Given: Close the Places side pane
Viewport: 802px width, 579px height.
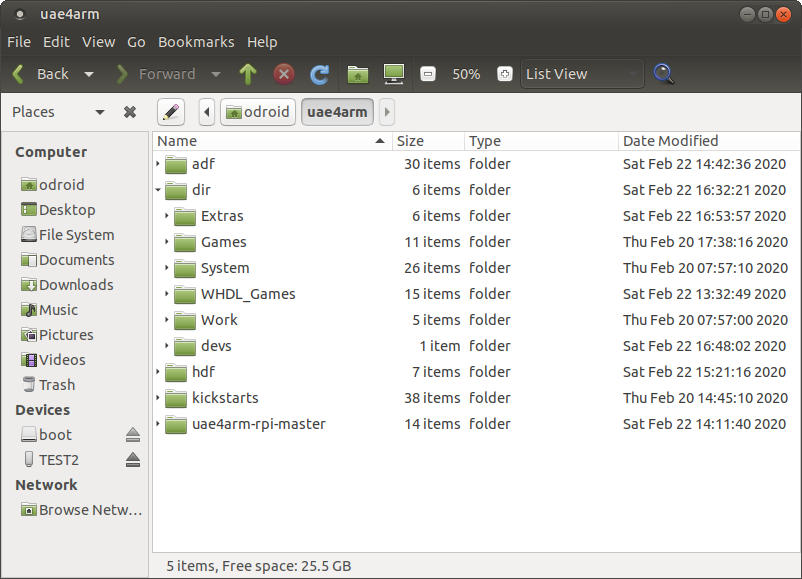Looking at the screenshot, I should pyautogui.click(x=130, y=112).
